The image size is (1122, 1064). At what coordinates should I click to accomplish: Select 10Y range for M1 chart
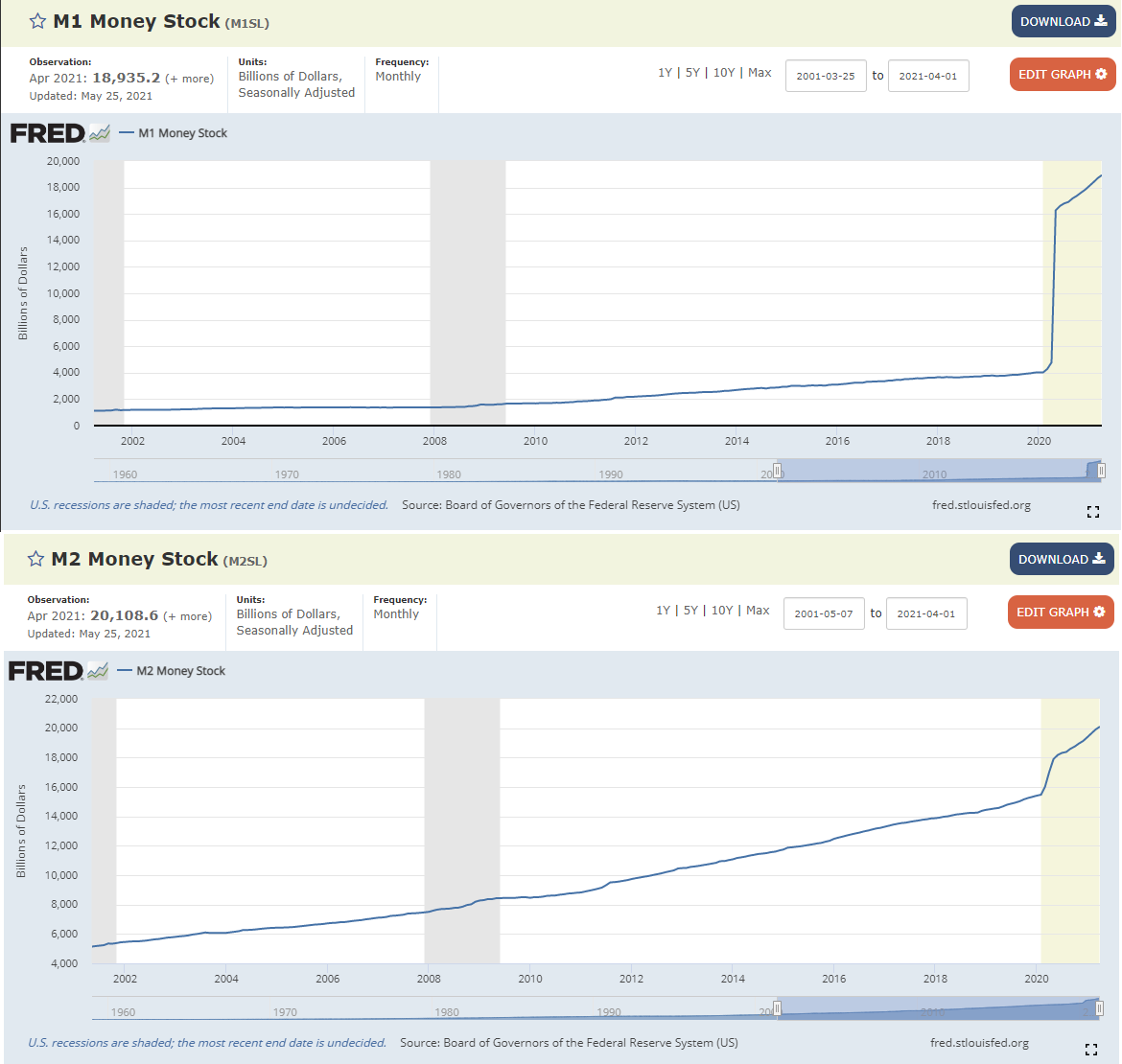[x=724, y=73]
